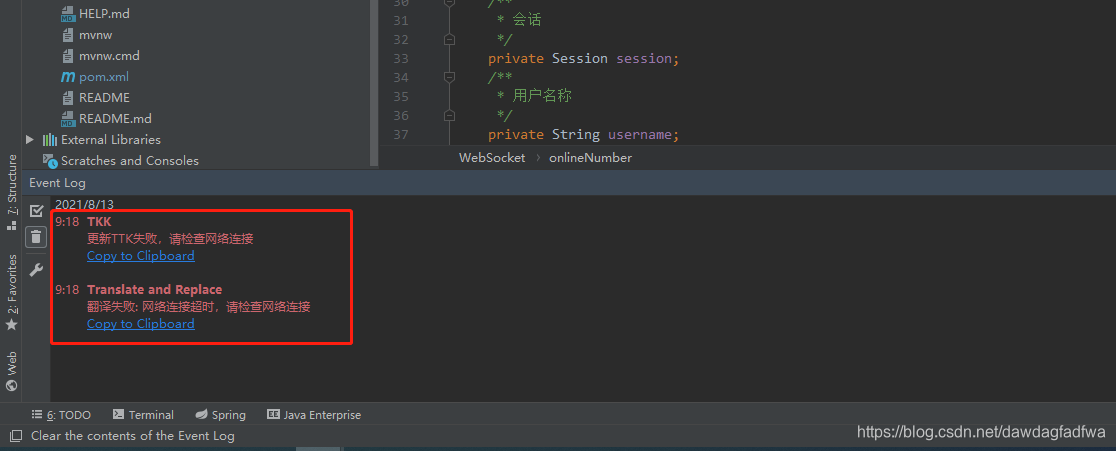Click WebSocket in the editor breadcrumb
The image size is (1116, 451).
pos(492,158)
